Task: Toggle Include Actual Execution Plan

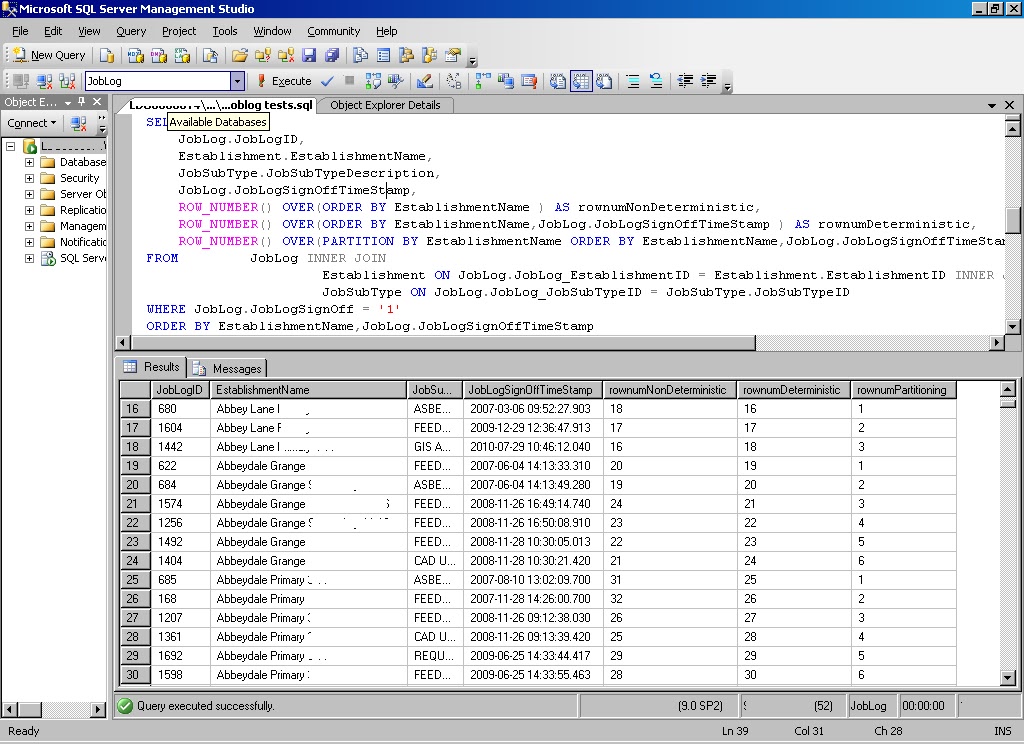Action: 485,81
